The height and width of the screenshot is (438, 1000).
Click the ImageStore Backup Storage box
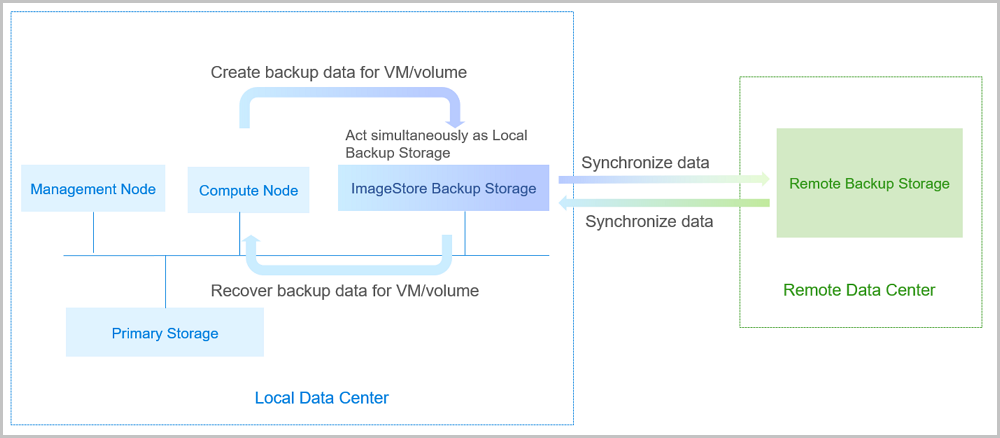443,188
